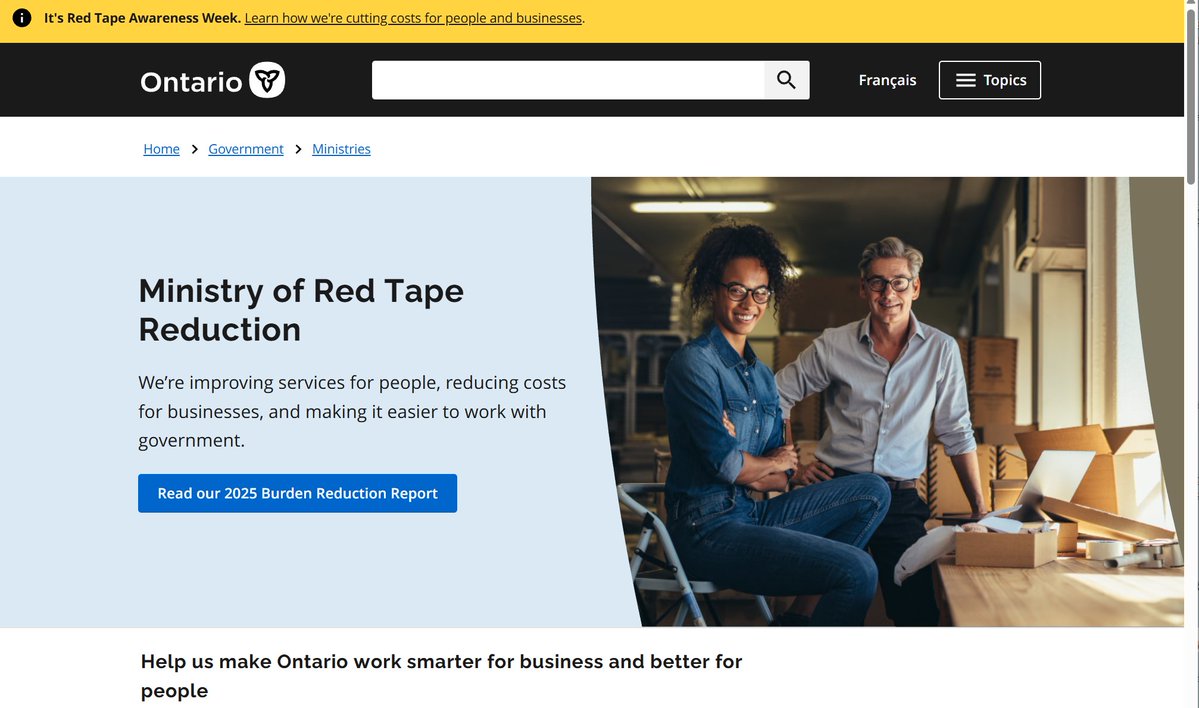
Task: Click the Ontario trillium logo
Action: pyautogui.click(x=268, y=79)
